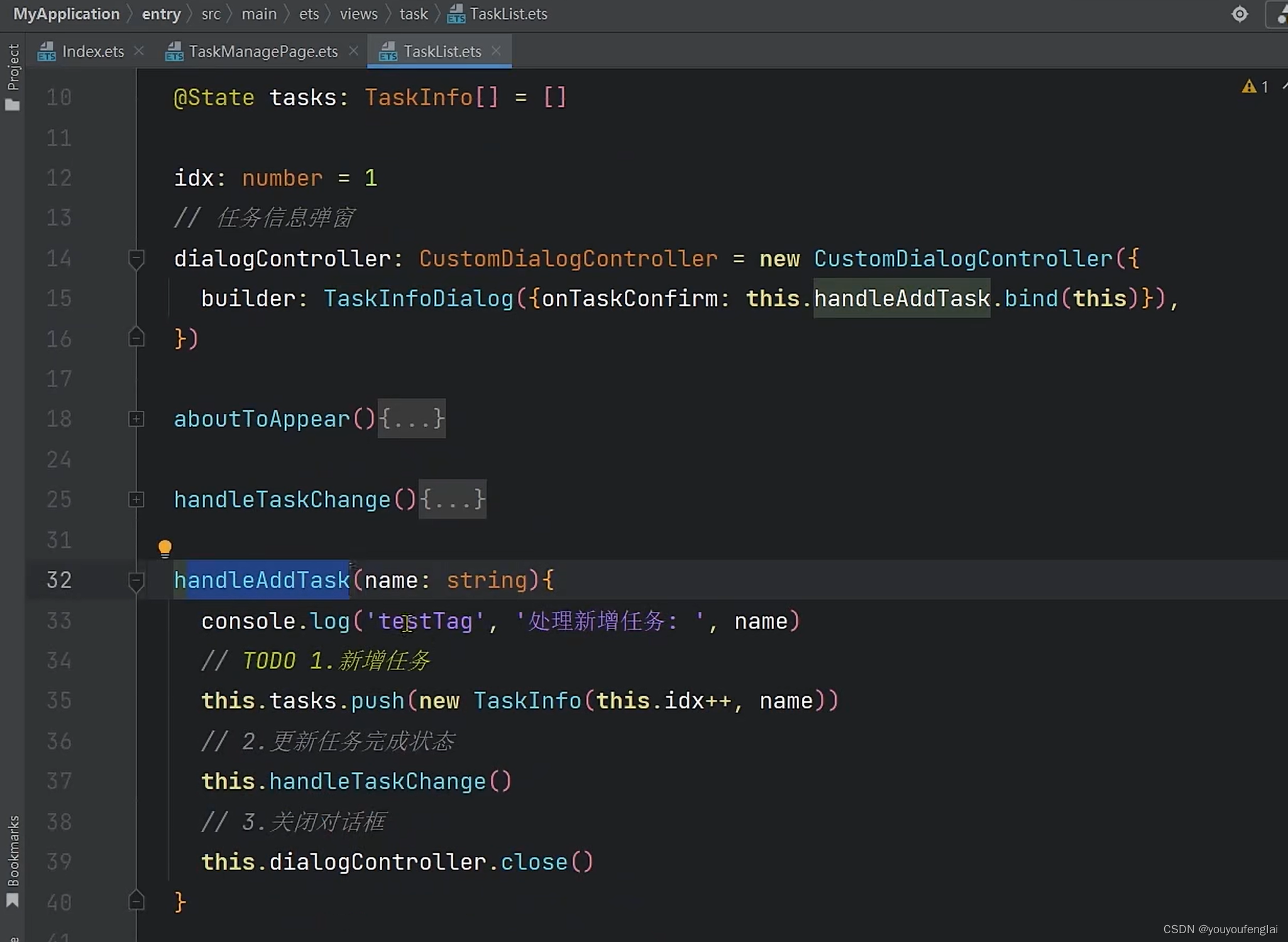Expand the handleTaskChange method fold
The image size is (1288, 942).
click(136, 499)
